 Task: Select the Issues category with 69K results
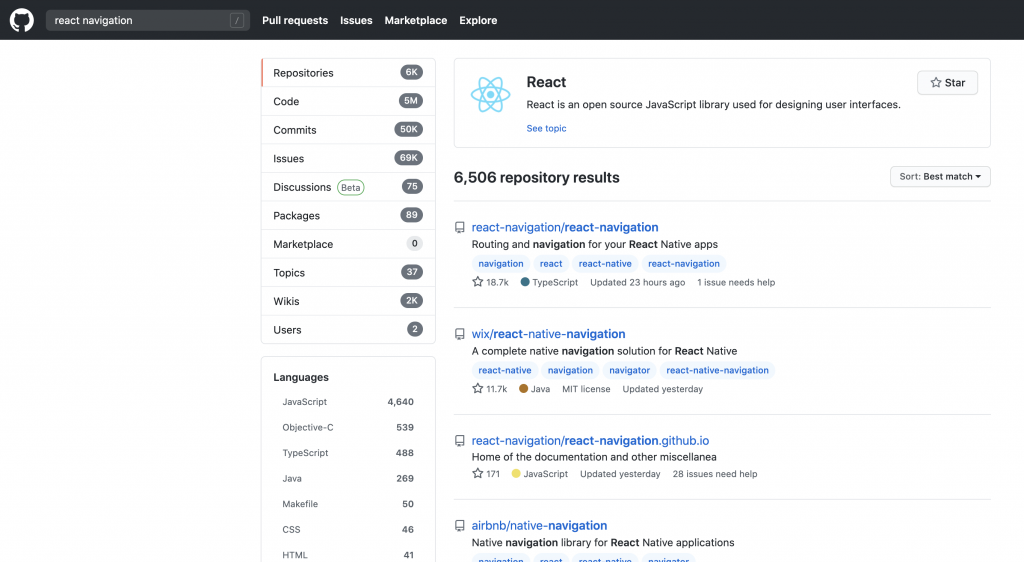[348, 159]
